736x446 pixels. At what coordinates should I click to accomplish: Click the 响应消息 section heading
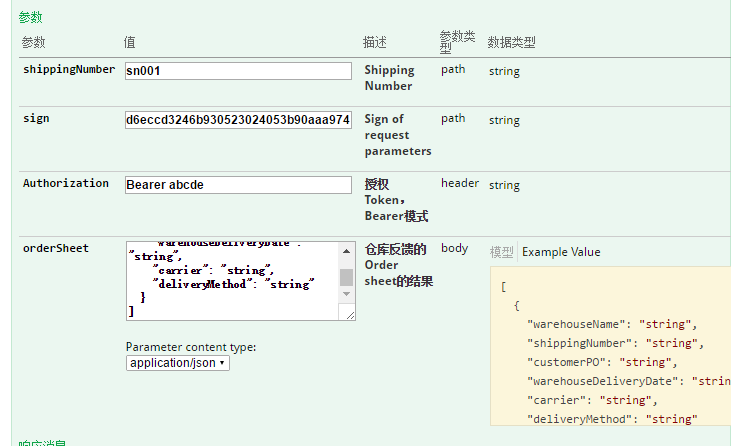(42, 442)
